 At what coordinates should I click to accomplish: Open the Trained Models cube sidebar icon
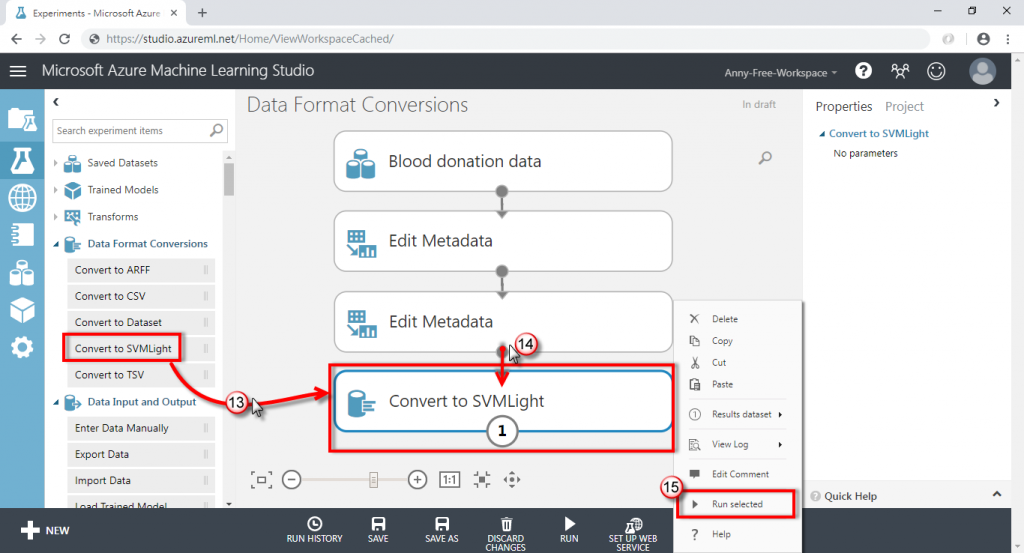22,310
